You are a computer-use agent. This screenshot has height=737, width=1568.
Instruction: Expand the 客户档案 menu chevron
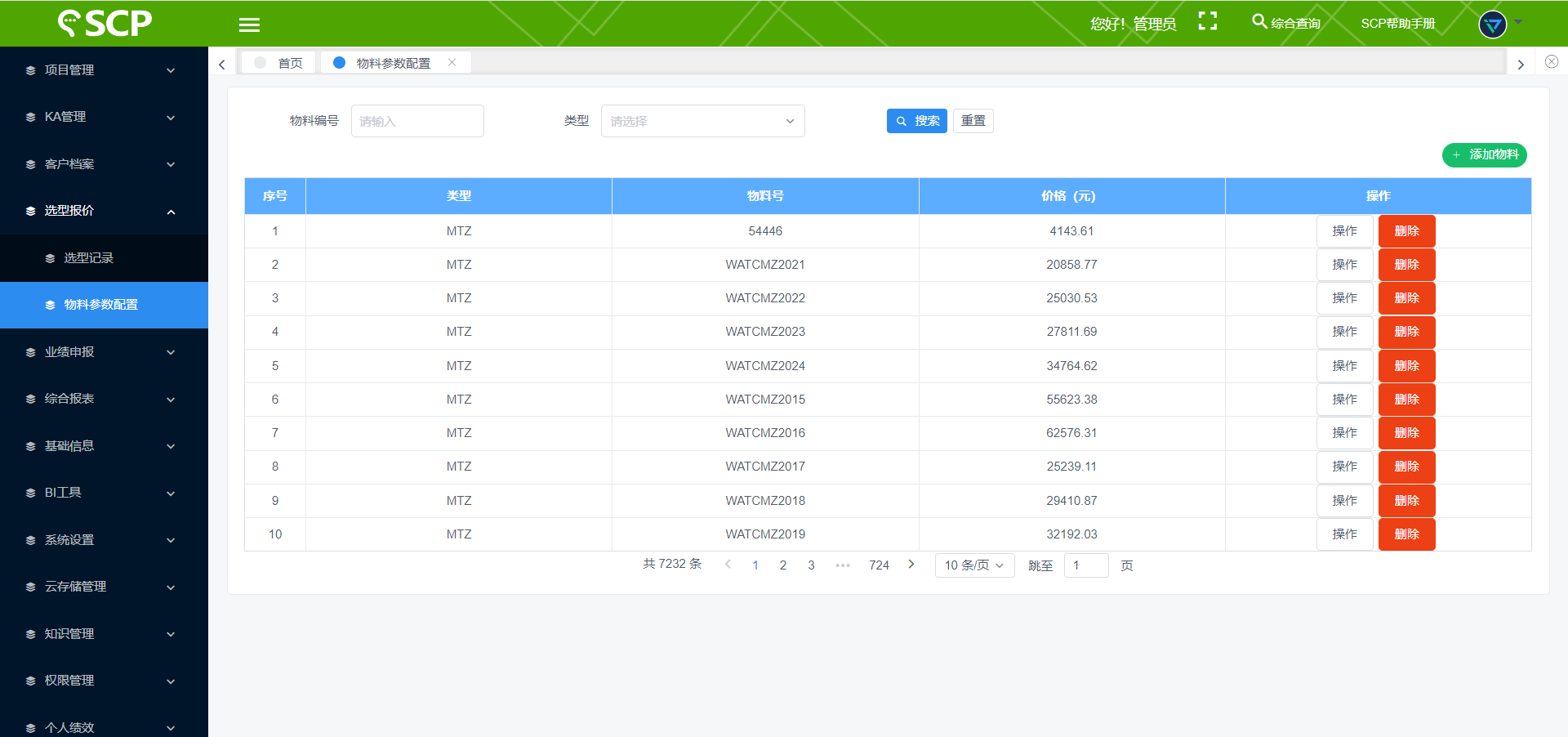pos(171,164)
